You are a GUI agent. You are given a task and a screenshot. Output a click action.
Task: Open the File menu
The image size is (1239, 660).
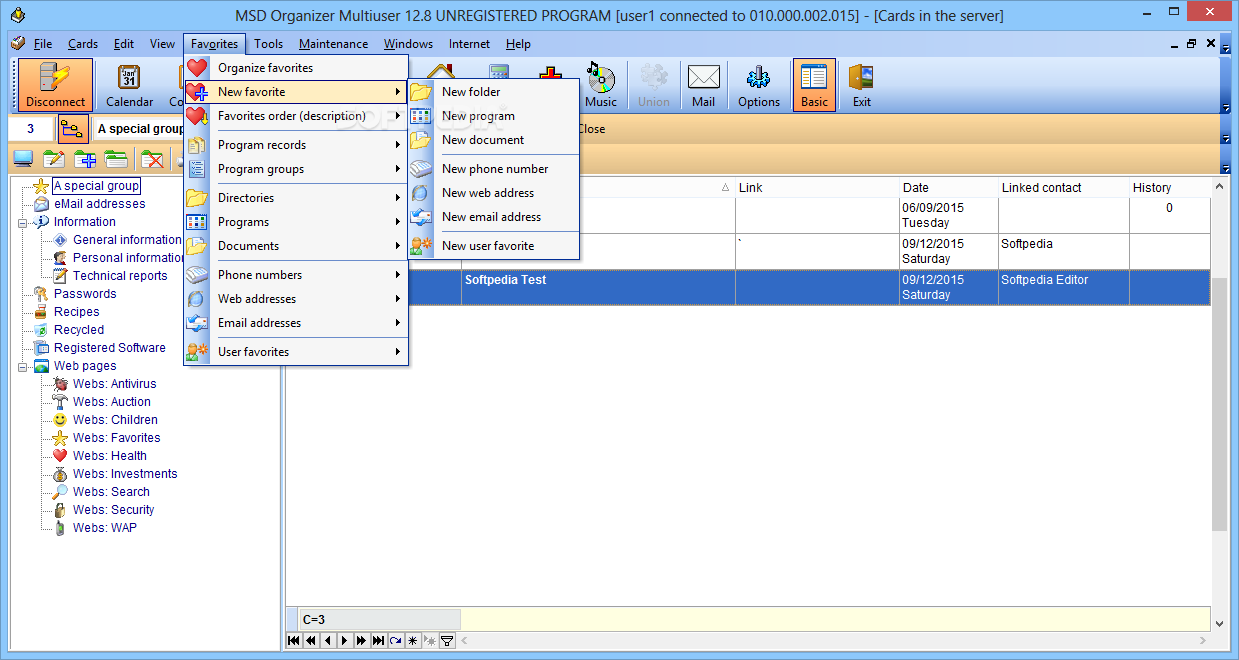[42, 44]
